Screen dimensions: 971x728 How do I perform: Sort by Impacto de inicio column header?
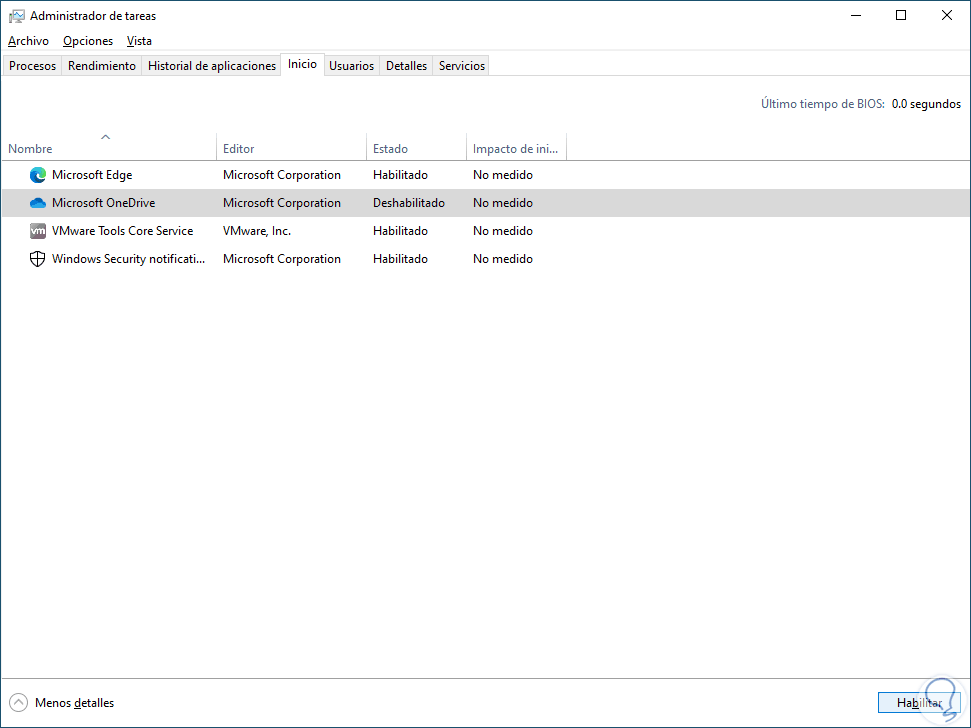(x=516, y=149)
